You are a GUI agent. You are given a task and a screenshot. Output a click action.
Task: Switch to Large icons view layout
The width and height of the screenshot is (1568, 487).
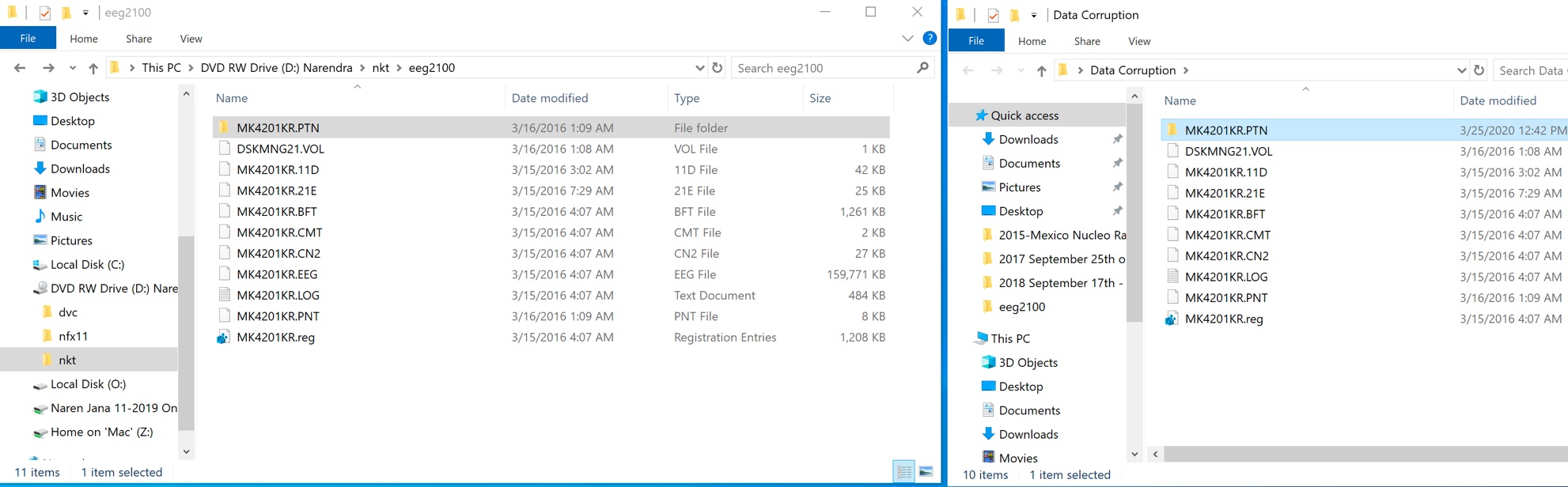[x=926, y=471]
